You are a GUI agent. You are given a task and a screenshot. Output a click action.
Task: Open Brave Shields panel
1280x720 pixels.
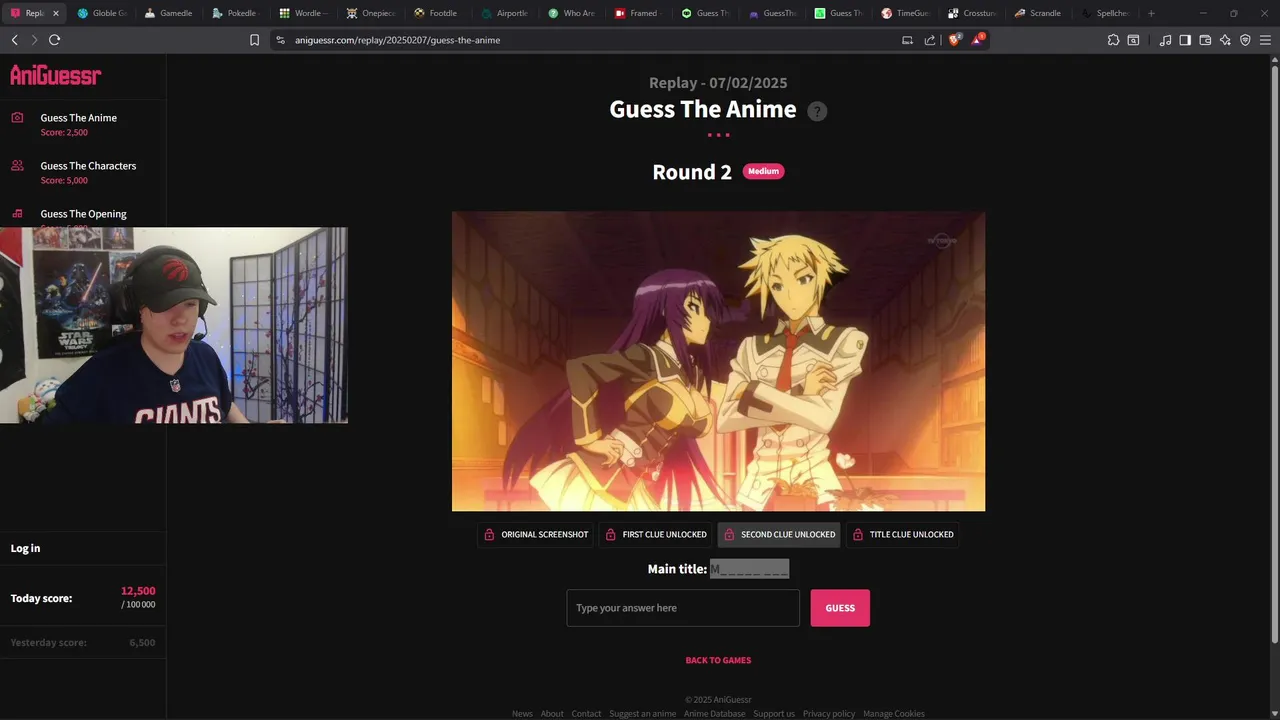tap(954, 40)
